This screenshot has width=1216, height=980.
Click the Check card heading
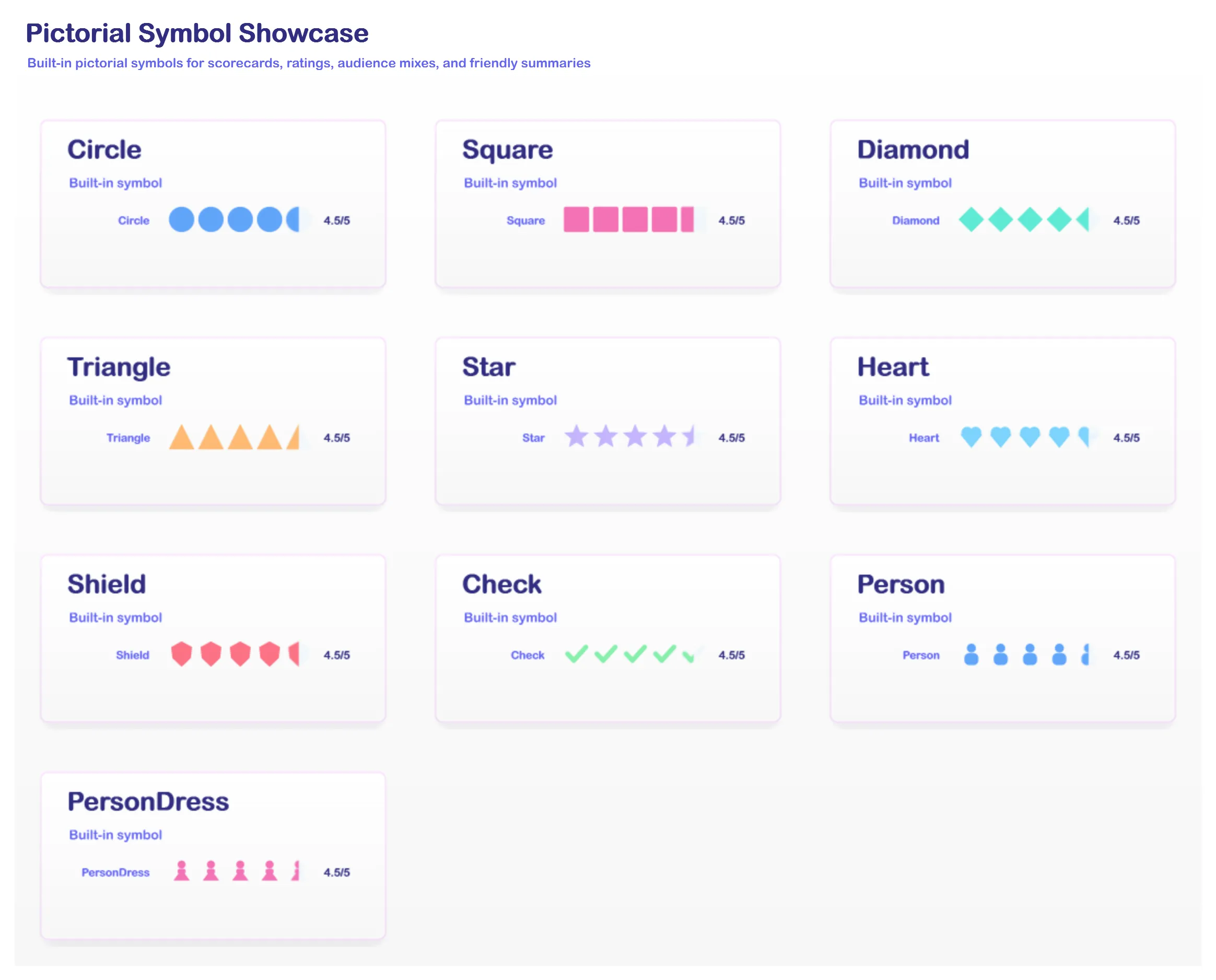[501, 584]
